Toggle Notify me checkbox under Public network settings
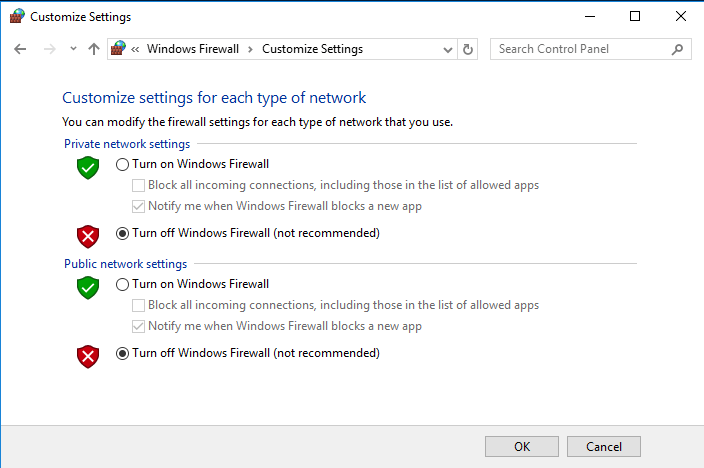704x468 pixels. (x=138, y=326)
